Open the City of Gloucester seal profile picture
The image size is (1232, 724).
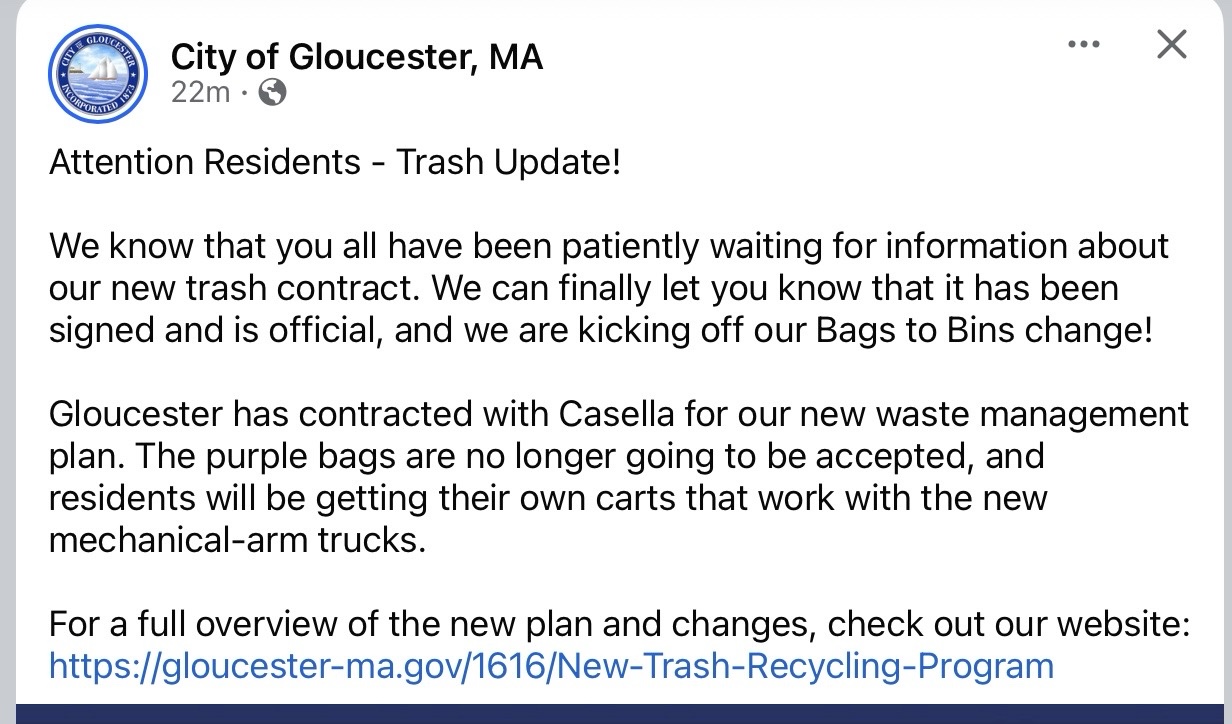[x=98, y=74]
